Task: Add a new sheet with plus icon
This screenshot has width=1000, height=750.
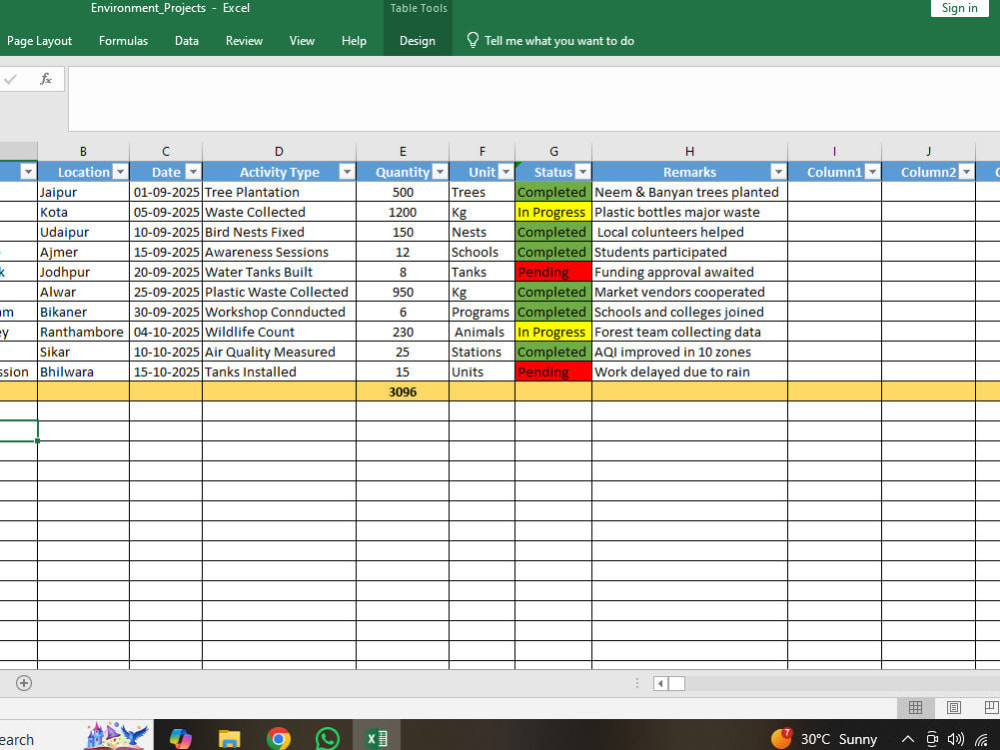Action: (24, 683)
